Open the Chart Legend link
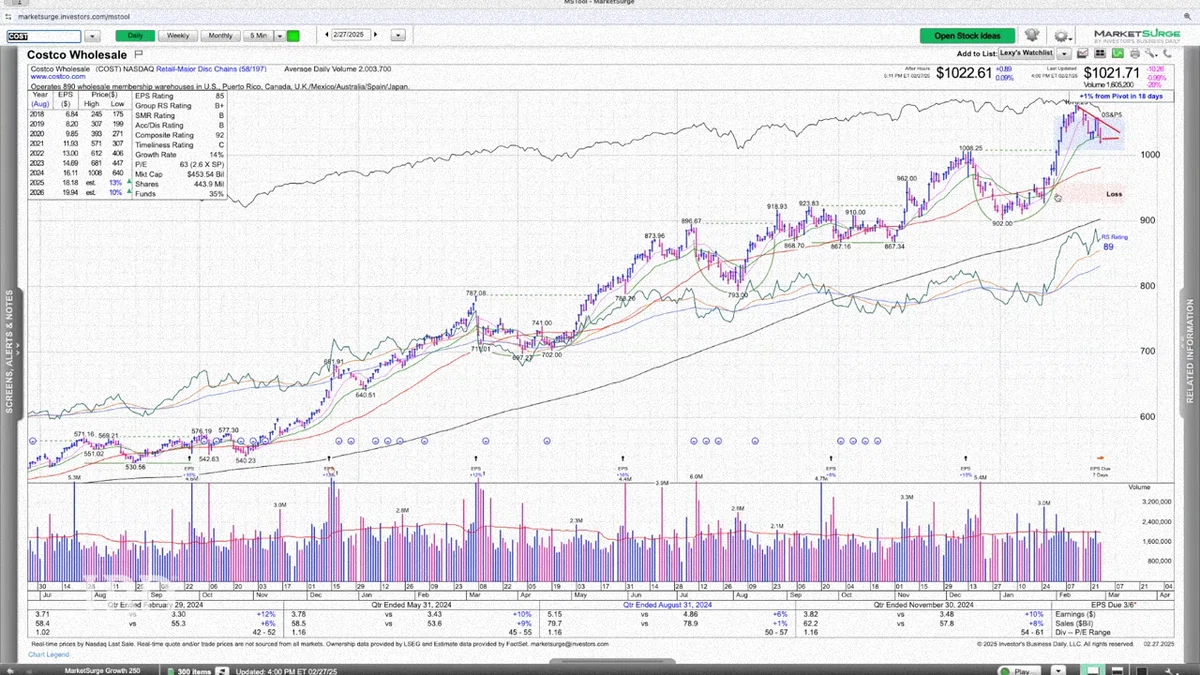Image resolution: width=1200 pixels, height=675 pixels. point(48,654)
